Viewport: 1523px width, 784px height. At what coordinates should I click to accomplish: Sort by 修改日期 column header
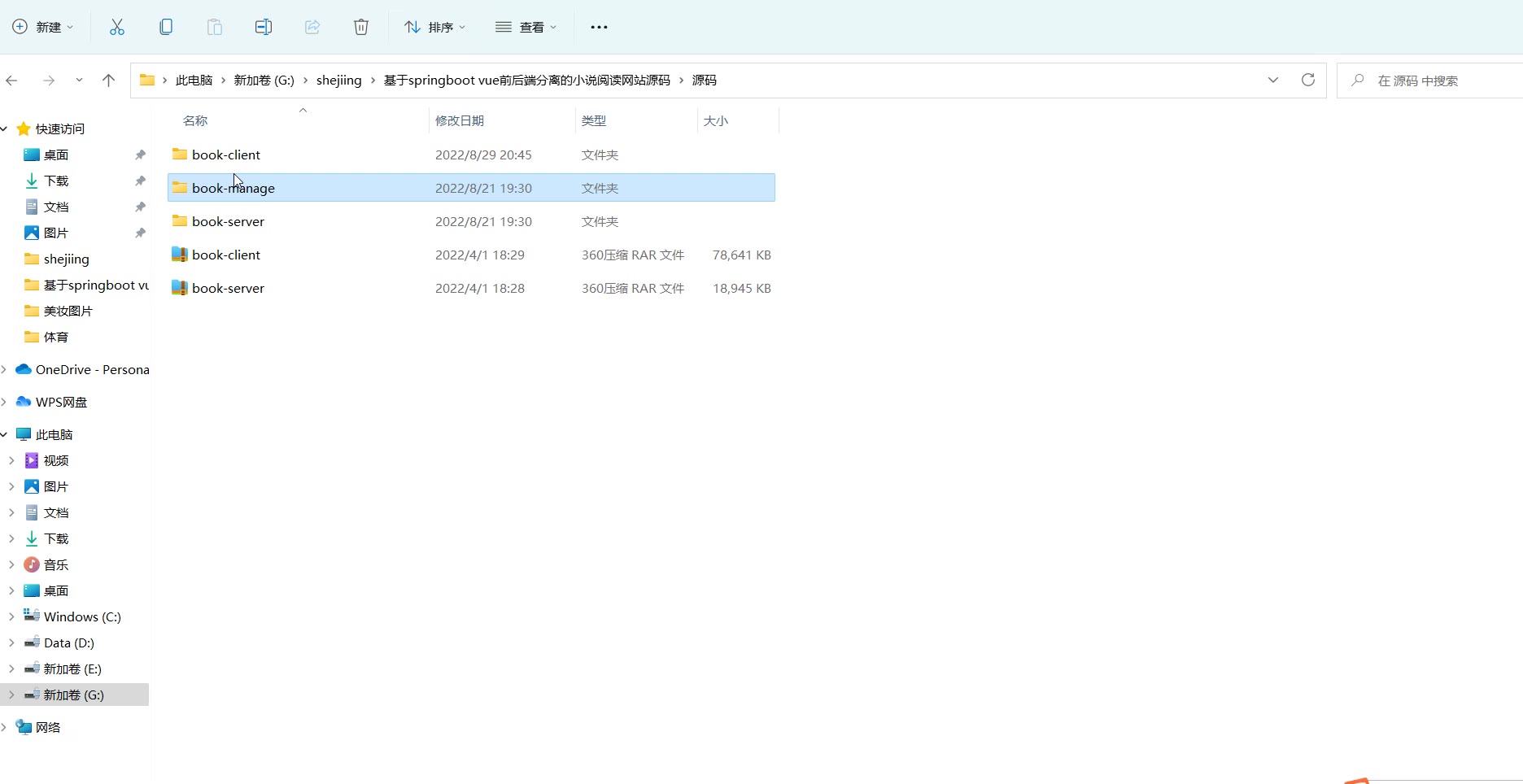coord(460,120)
